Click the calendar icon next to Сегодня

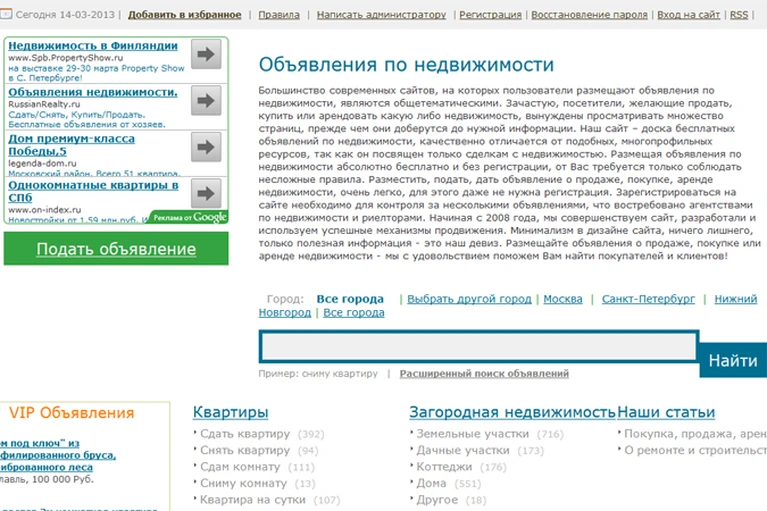pyautogui.click(x=6, y=14)
